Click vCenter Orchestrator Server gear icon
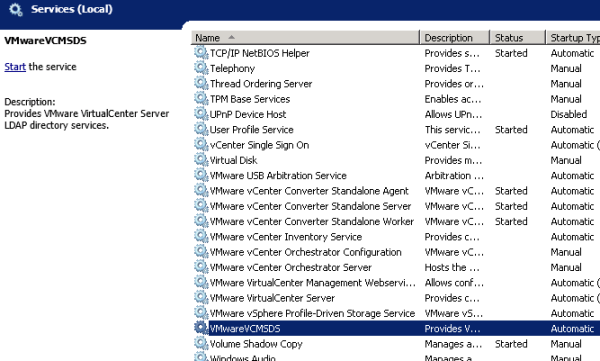This screenshot has height=361, width=600. click(x=201, y=266)
